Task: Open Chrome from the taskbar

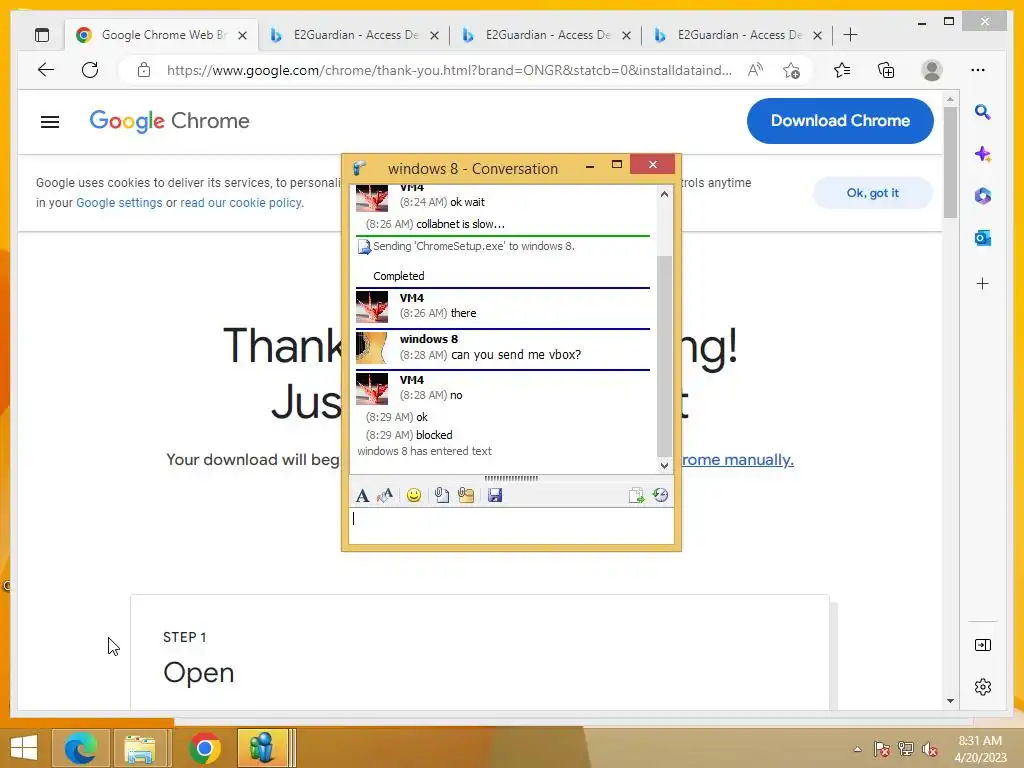Action: point(204,748)
